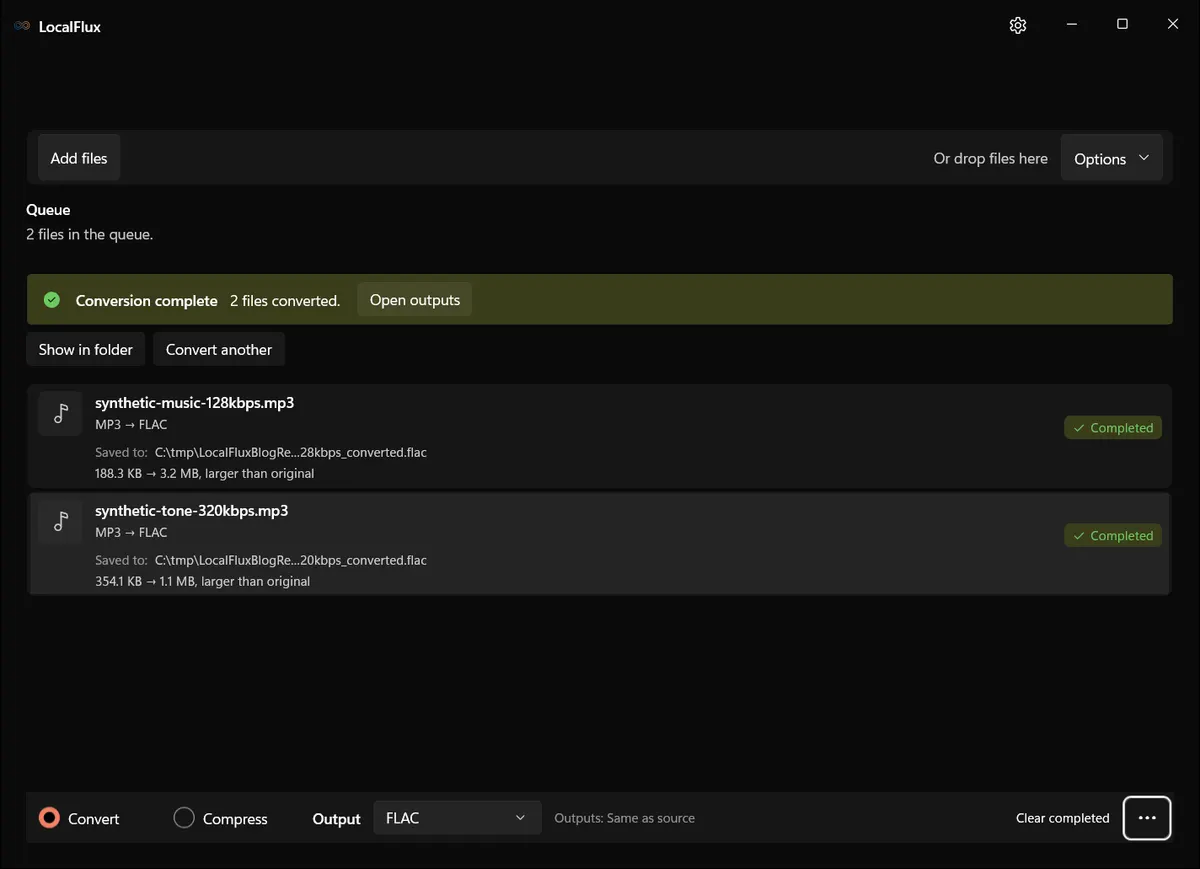The height and width of the screenshot is (869, 1200).
Task: Open the three-dot more options button
Action: pyautogui.click(x=1147, y=818)
